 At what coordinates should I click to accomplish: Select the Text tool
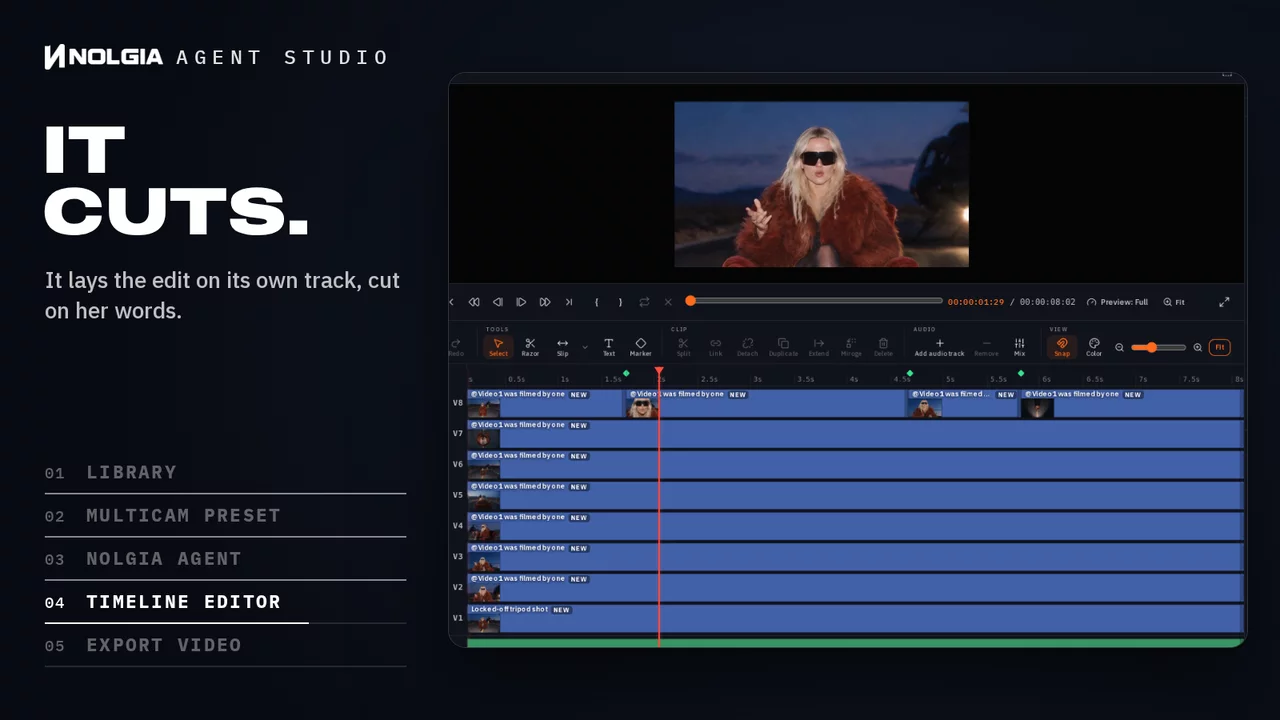(608, 346)
